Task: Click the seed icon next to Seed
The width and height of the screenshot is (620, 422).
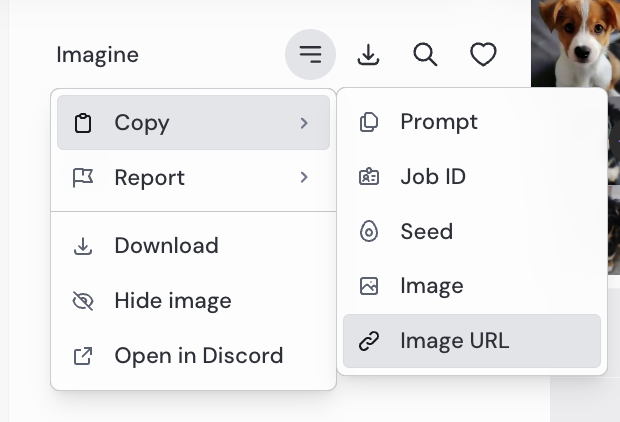Action: pyautogui.click(x=369, y=231)
